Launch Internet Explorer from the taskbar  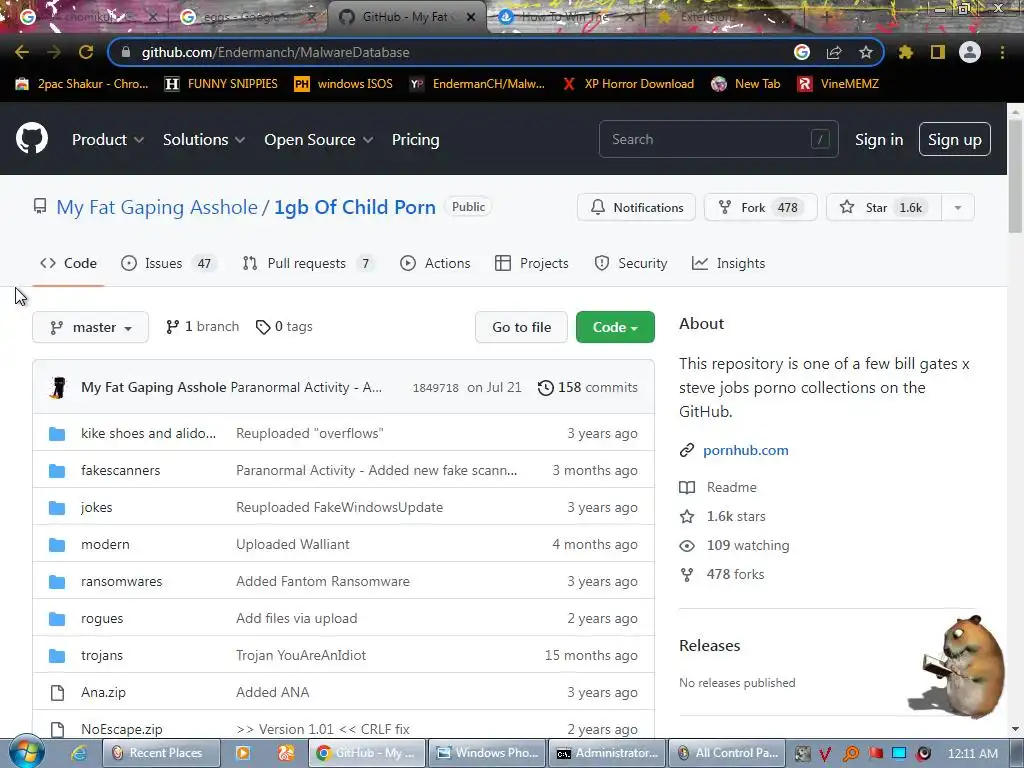(80, 753)
